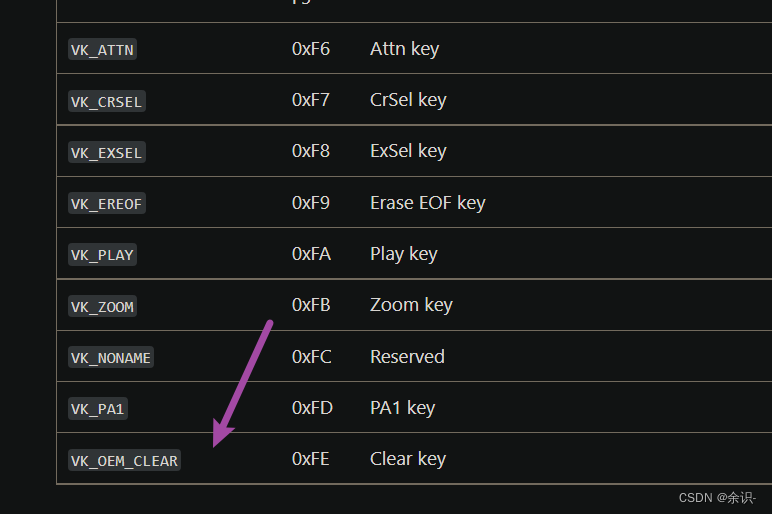Click the CSDN author watermark
The height and width of the screenshot is (514, 772).
(x=717, y=498)
